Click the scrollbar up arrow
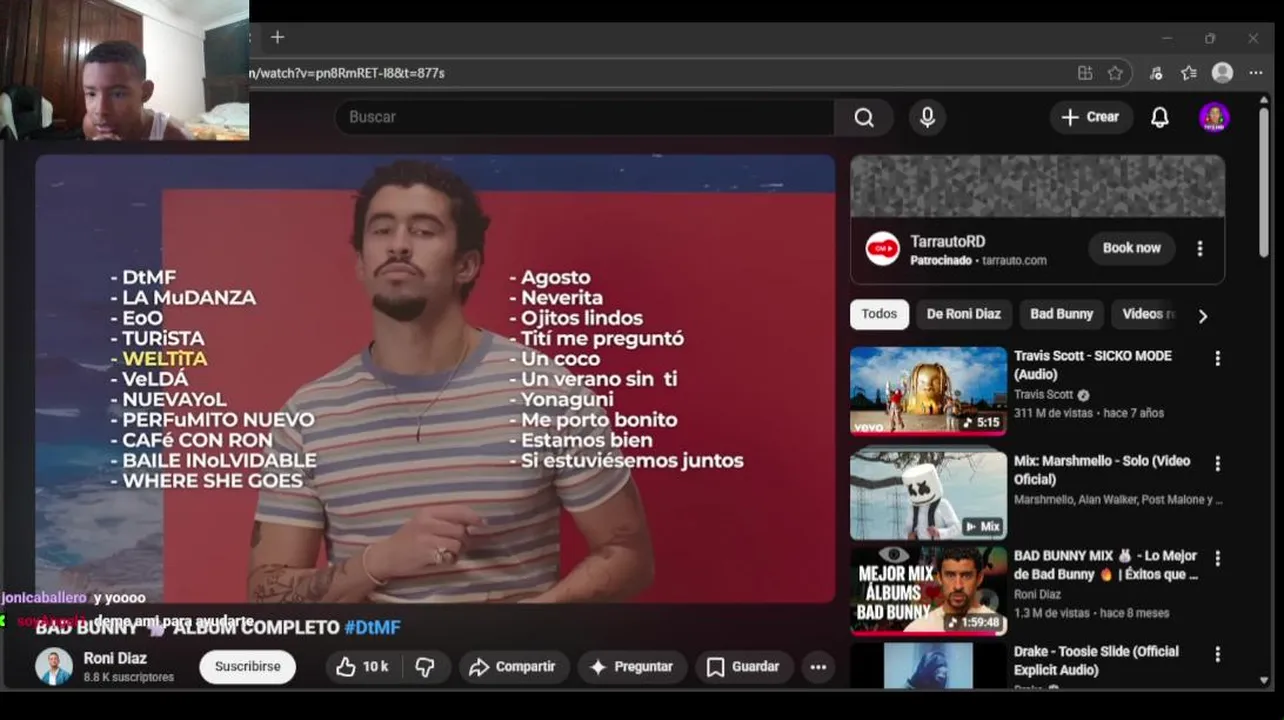Viewport: 1284px width, 720px height. (x=1264, y=99)
